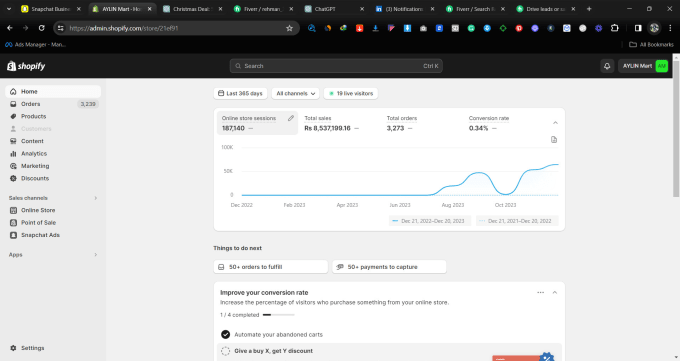Open the notifications bell
This screenshot has width=680, height=361.
coord(607,66)
